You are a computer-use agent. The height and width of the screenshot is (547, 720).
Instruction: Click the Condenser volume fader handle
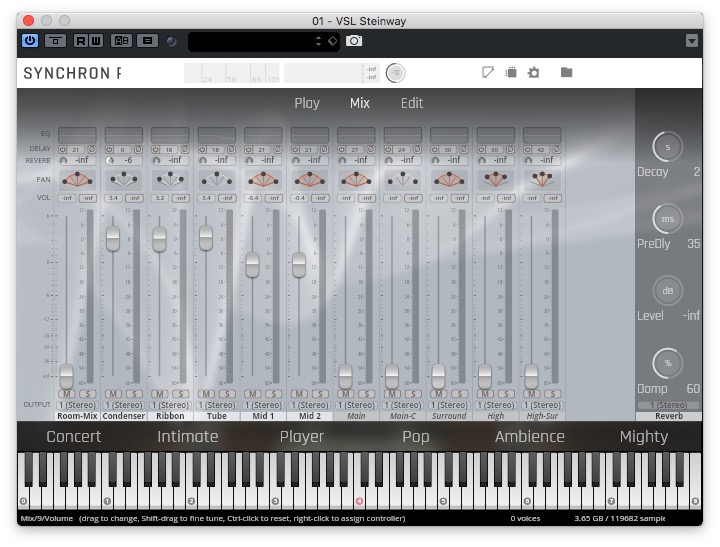pos(113,238)
